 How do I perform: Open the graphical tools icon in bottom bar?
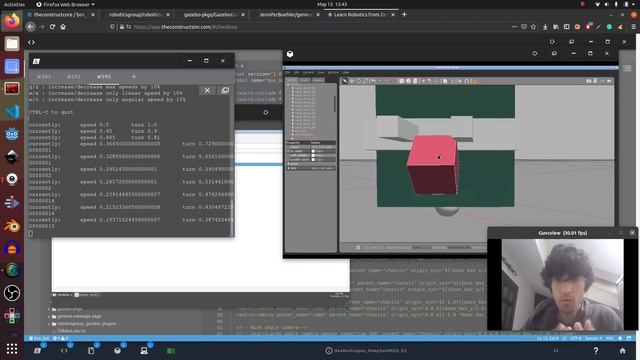[x=144, y=350]
